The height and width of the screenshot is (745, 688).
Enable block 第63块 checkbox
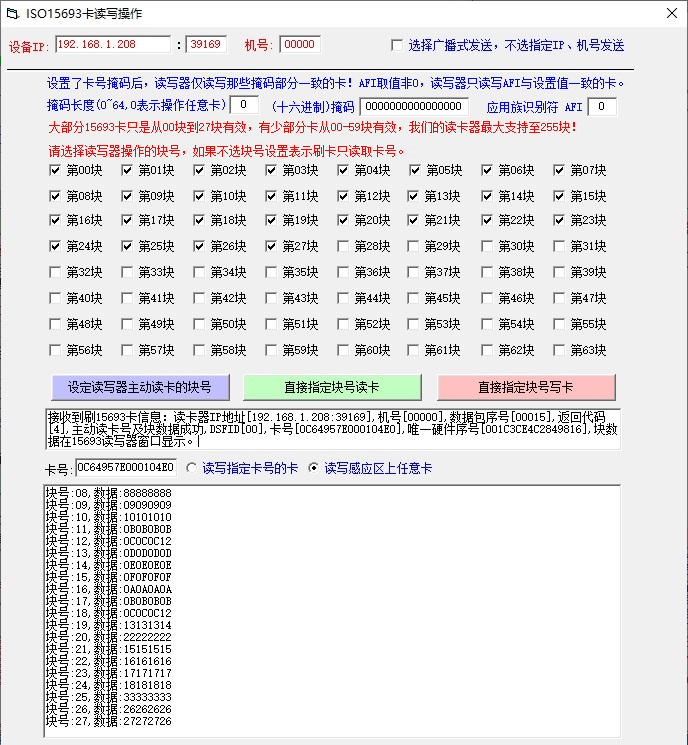tap(560, 350)
